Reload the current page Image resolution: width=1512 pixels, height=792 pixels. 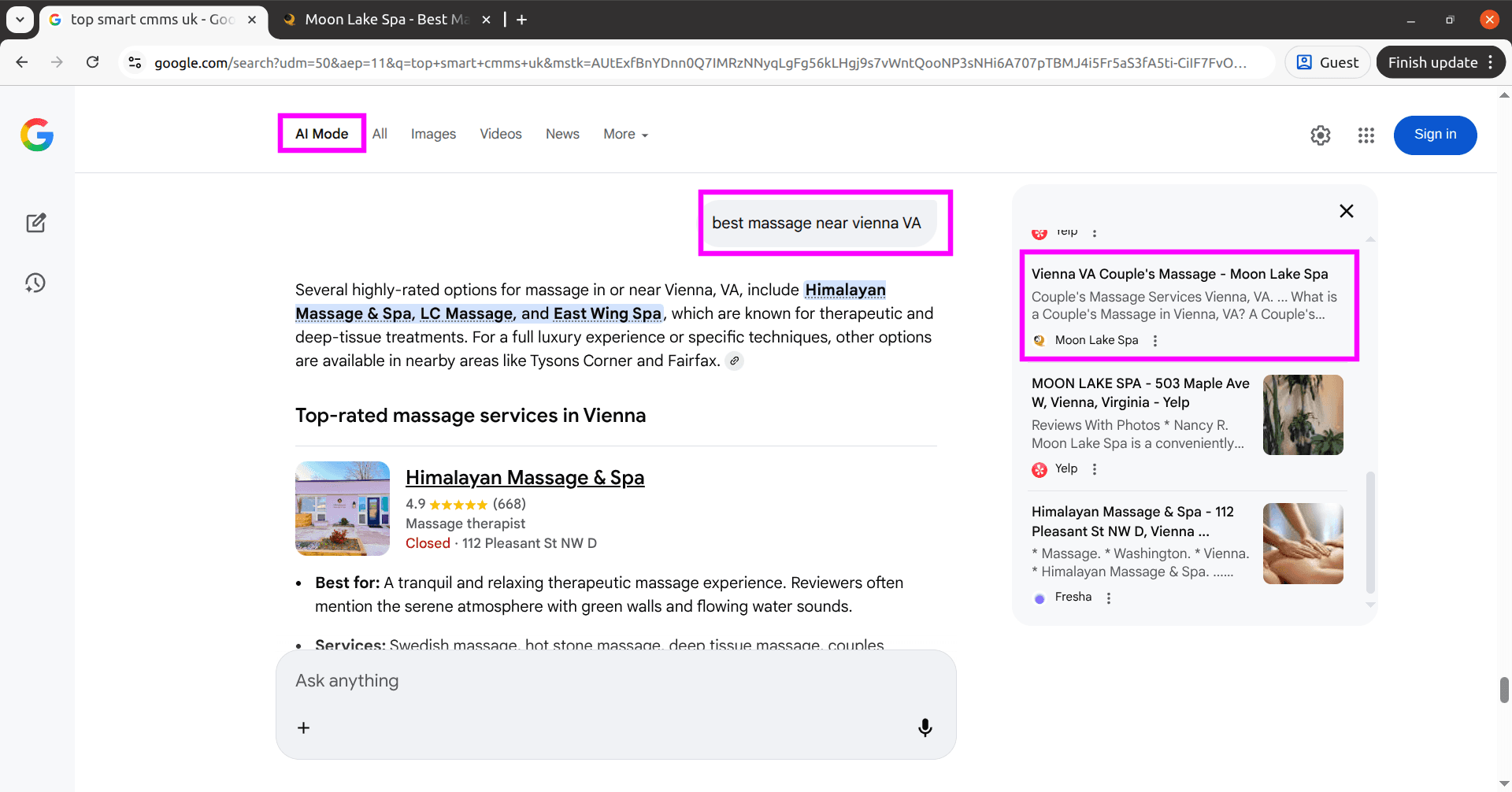click(92, 62)
